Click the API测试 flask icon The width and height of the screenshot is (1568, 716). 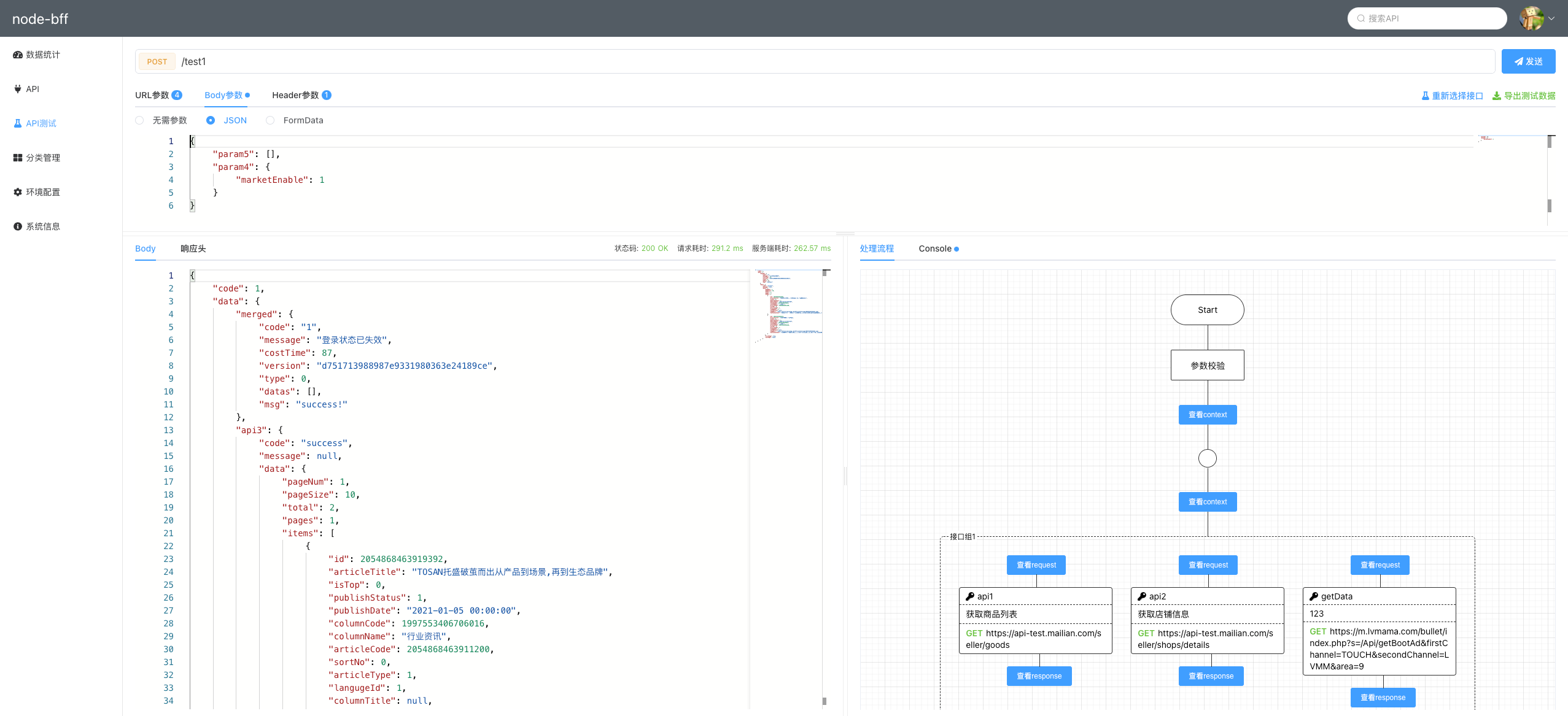click(x=18, y=123)
